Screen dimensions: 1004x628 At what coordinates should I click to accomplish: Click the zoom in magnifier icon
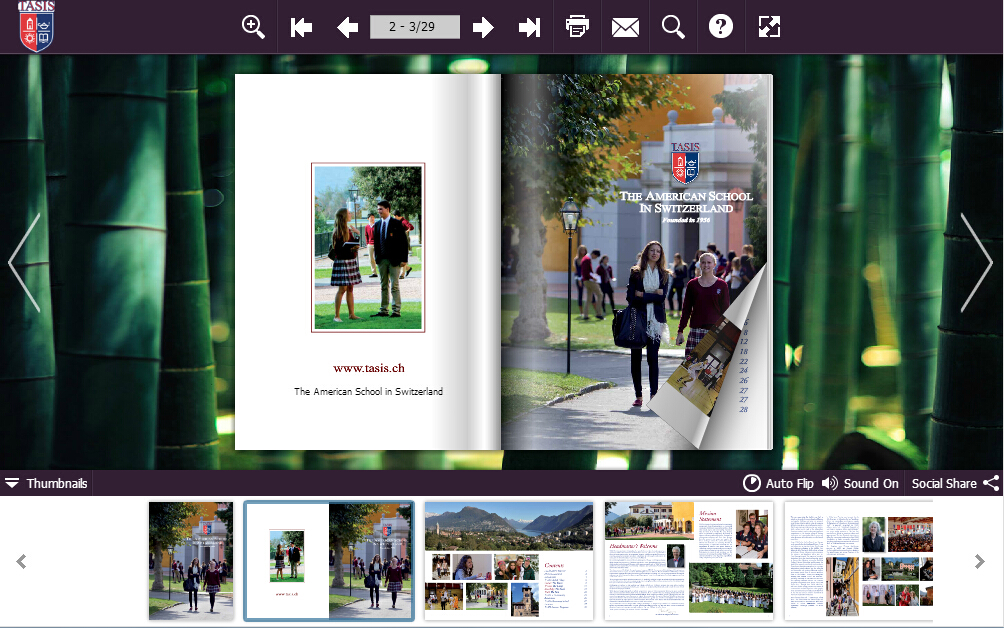(x=253, y=27)
